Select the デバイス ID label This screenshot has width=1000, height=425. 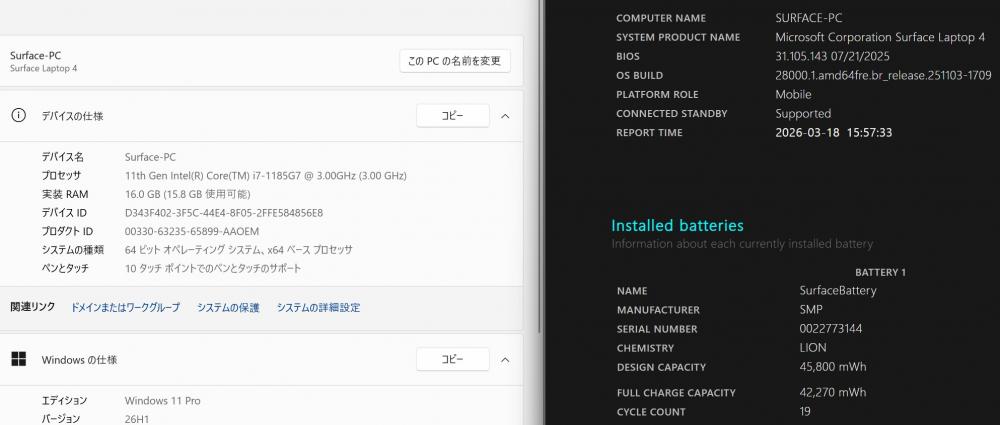point(64,212)
